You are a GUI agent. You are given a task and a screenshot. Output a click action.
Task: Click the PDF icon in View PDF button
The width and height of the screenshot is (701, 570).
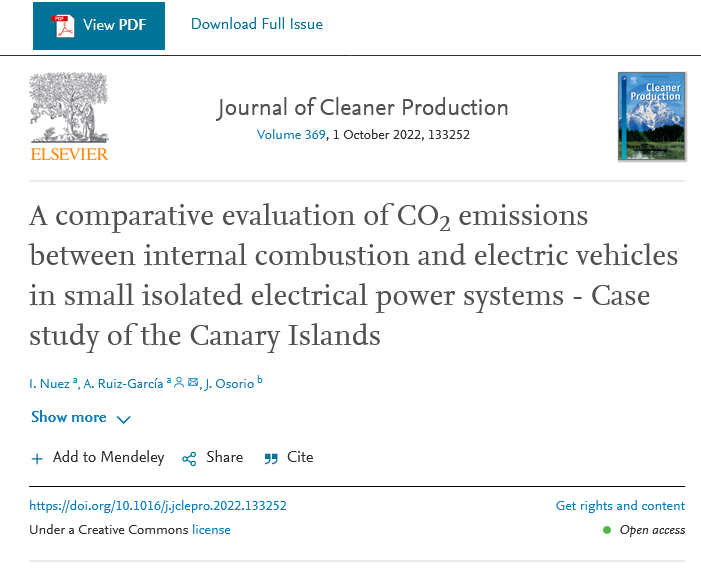click(x=63, y=25)
